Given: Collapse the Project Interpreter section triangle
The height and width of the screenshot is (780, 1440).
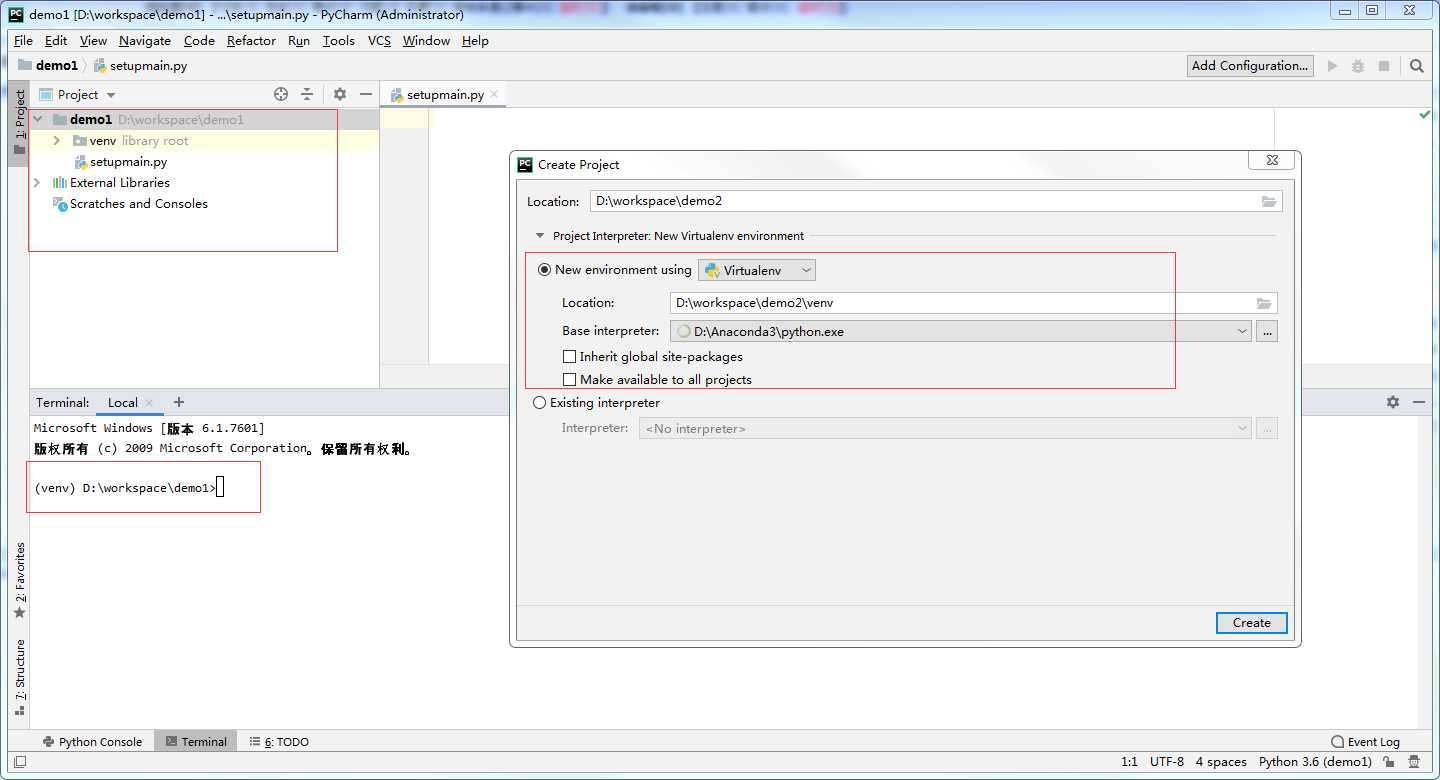Looking at the screenshot, I should click(541, 237).
